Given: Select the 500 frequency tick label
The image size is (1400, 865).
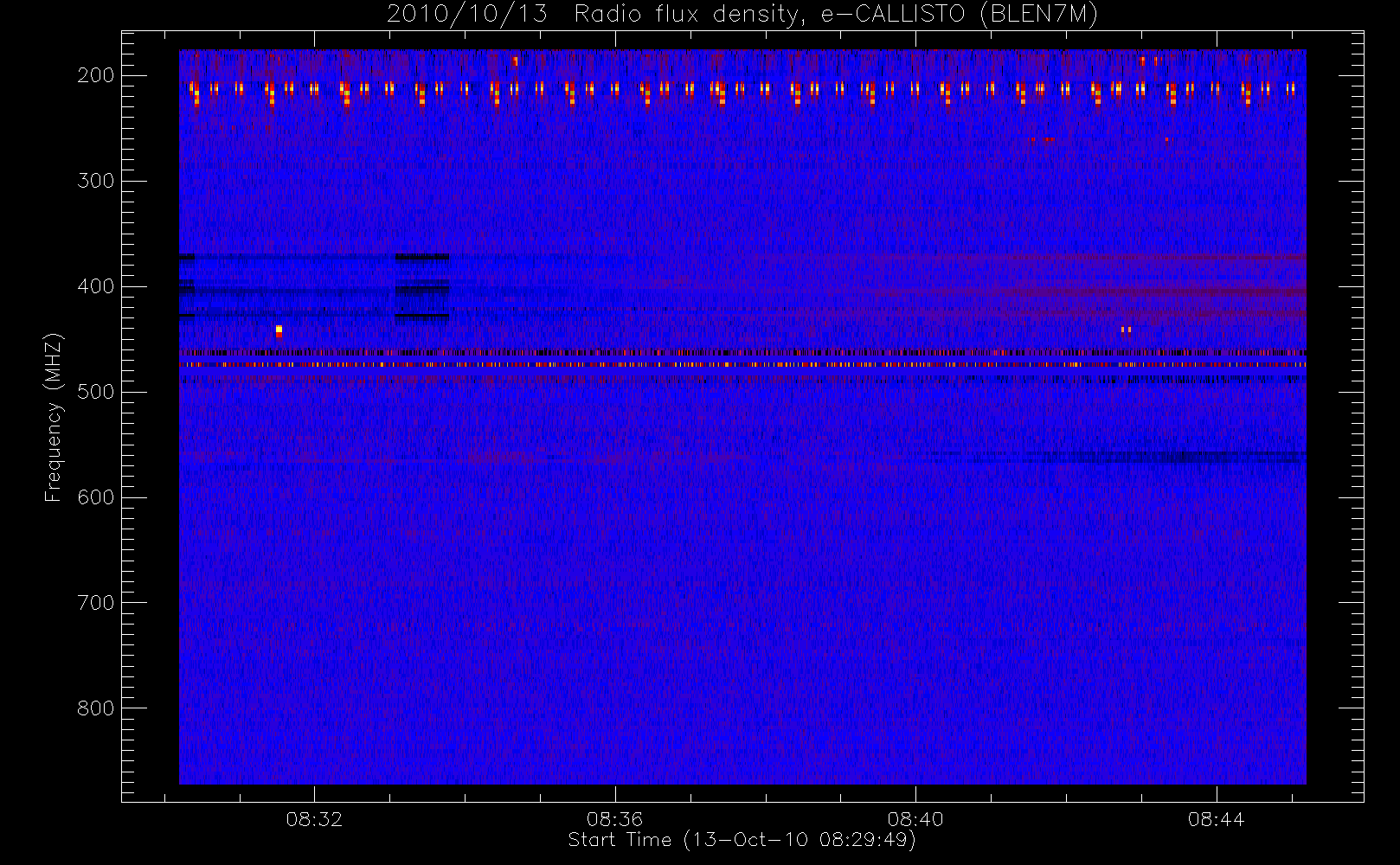Looking at the screenshot, I should (96, 392).
